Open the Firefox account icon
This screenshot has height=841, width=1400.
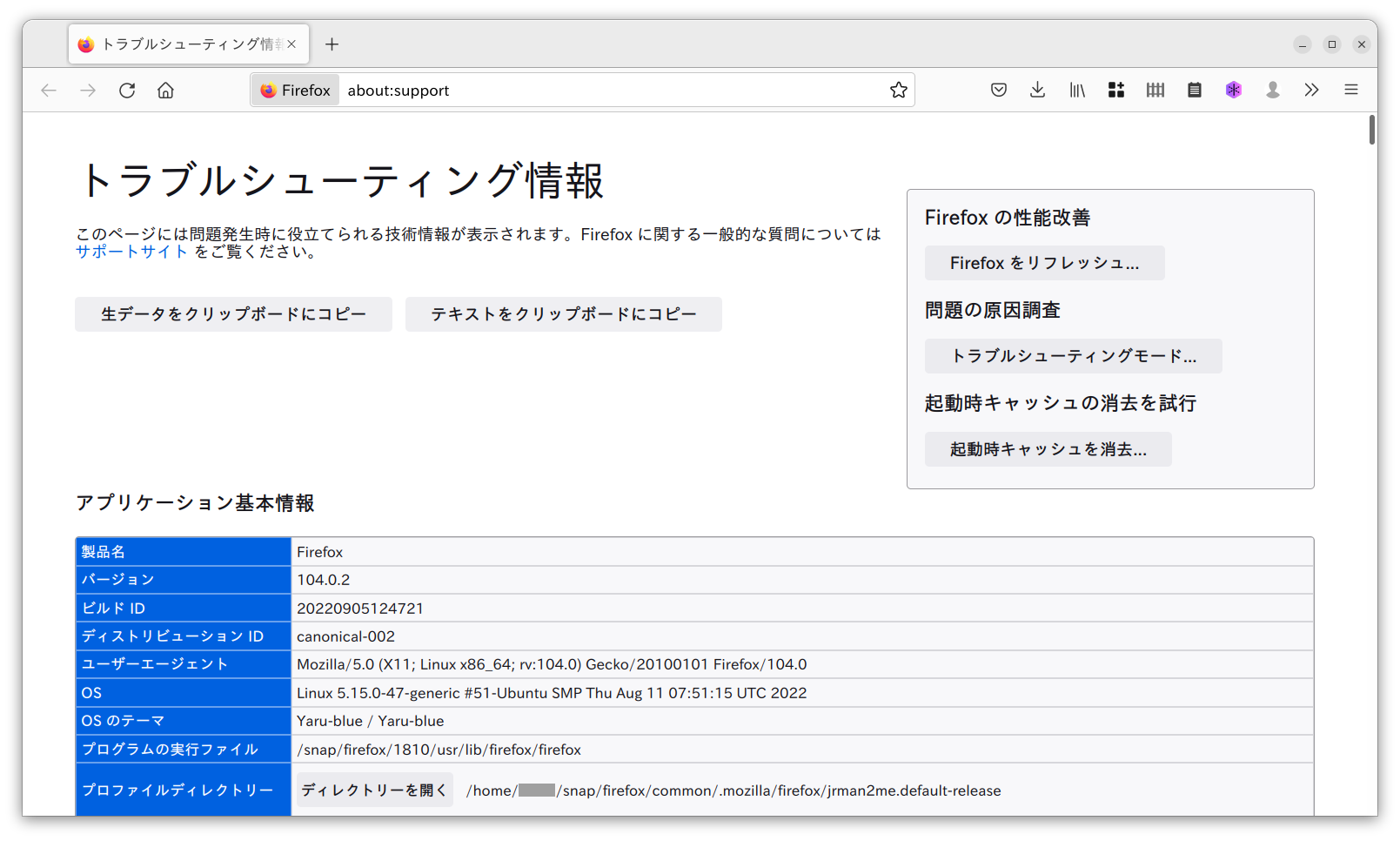(x=1273, y=90)
